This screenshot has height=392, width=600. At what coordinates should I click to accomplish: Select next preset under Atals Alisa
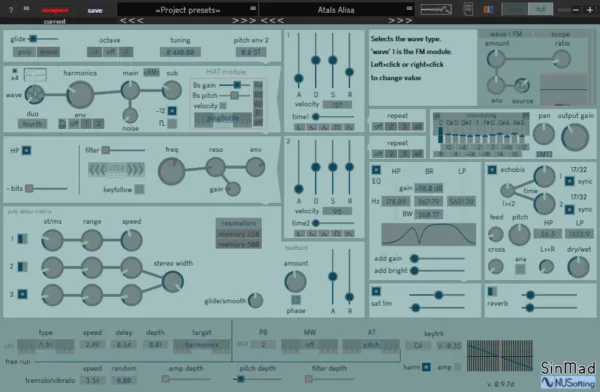click(400, 20)
